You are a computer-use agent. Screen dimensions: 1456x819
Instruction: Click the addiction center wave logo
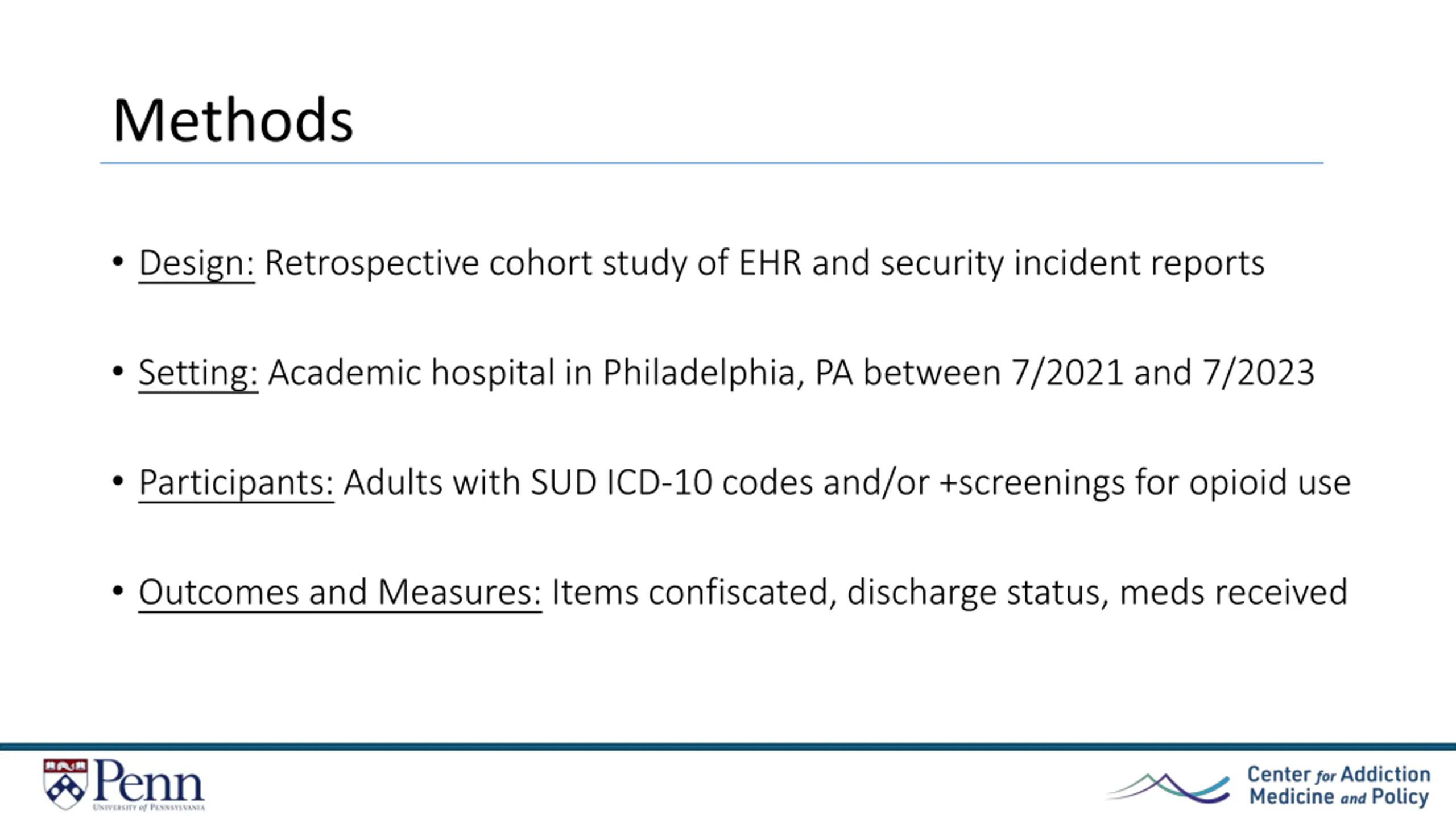coord(1168,788)
